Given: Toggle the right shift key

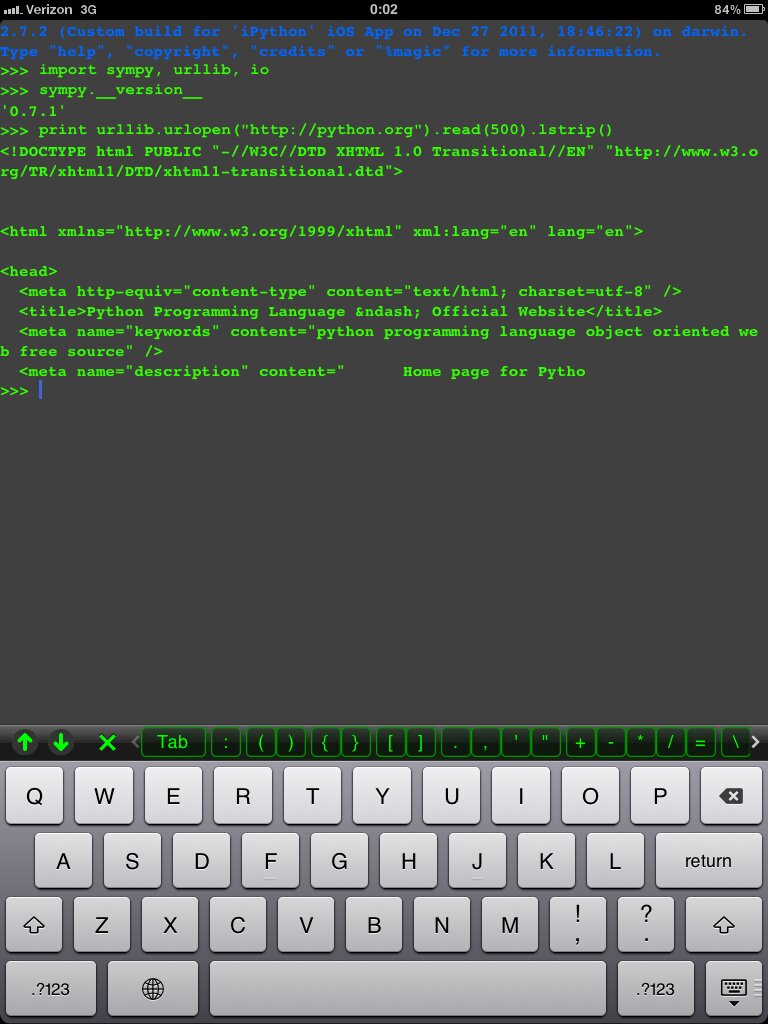Looking at the screenshot, I should pyautogui.click(x=724, y=925).
